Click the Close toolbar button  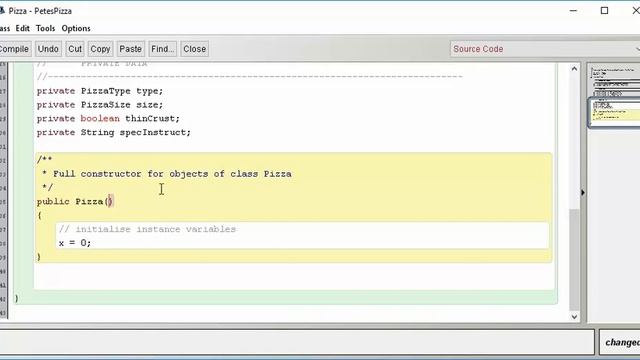pos(195,49)
